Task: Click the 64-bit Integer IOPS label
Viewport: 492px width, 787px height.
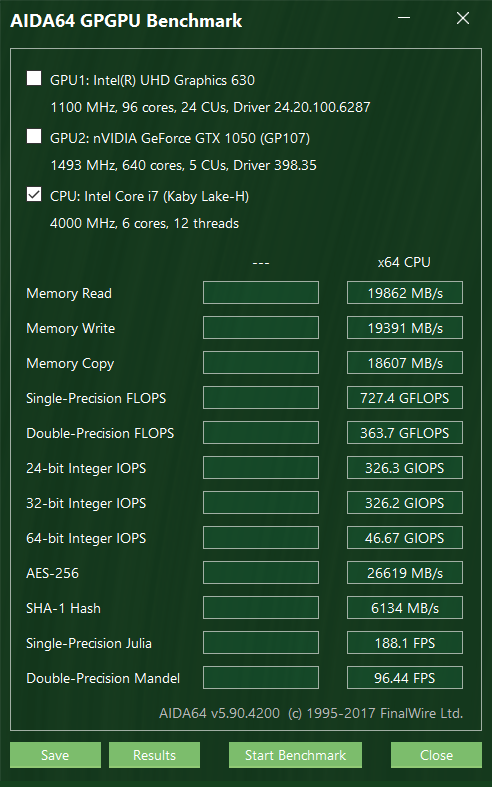Action: click(86, 539)
